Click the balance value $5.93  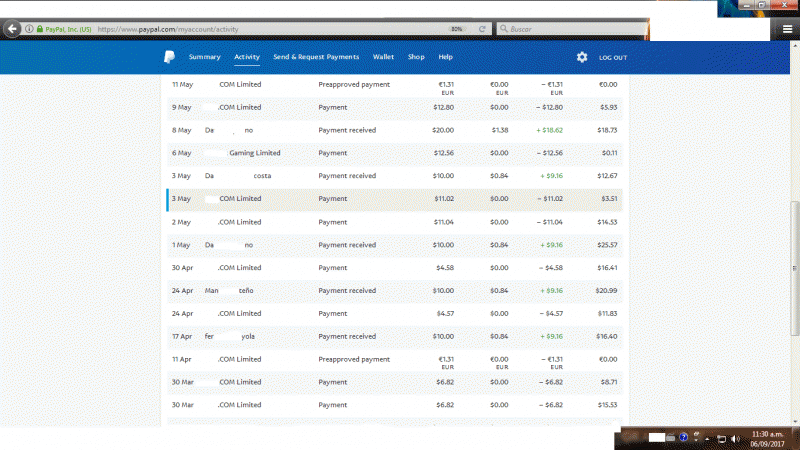pyautogui.click(x=608, y=108)
